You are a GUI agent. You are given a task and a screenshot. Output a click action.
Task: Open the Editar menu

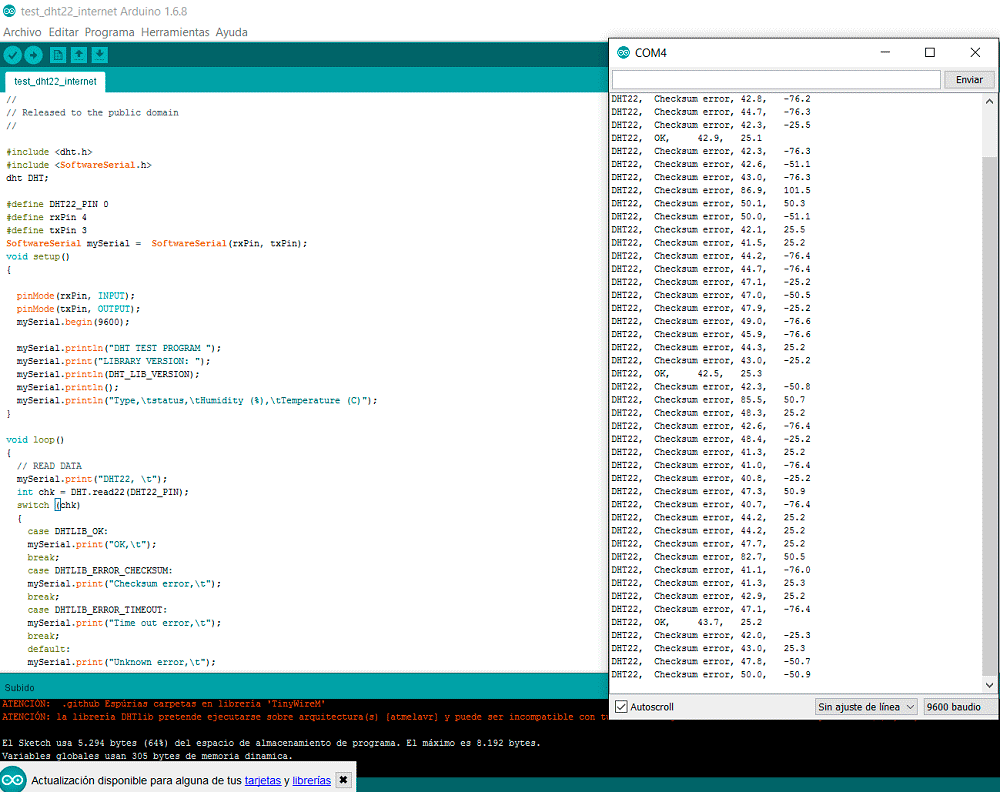[64, 32]
